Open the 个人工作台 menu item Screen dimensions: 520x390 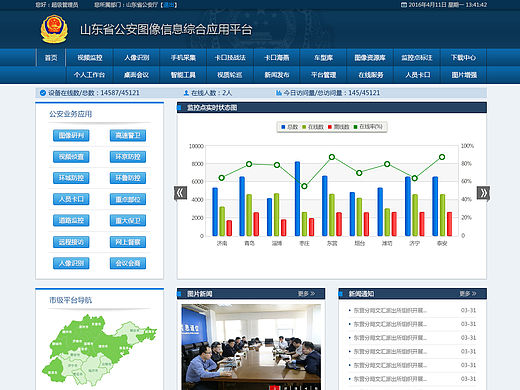pyautogui.click(x=90, y=75)
